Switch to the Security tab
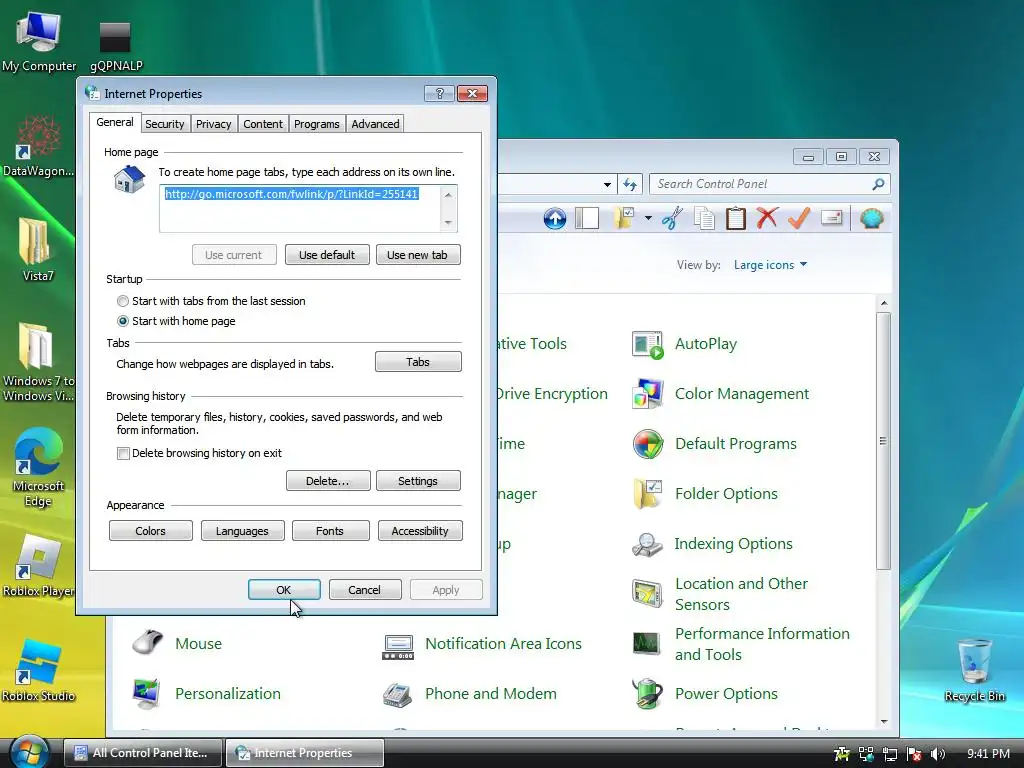This screenshot has width=1024, height=768. click(165, 124)
